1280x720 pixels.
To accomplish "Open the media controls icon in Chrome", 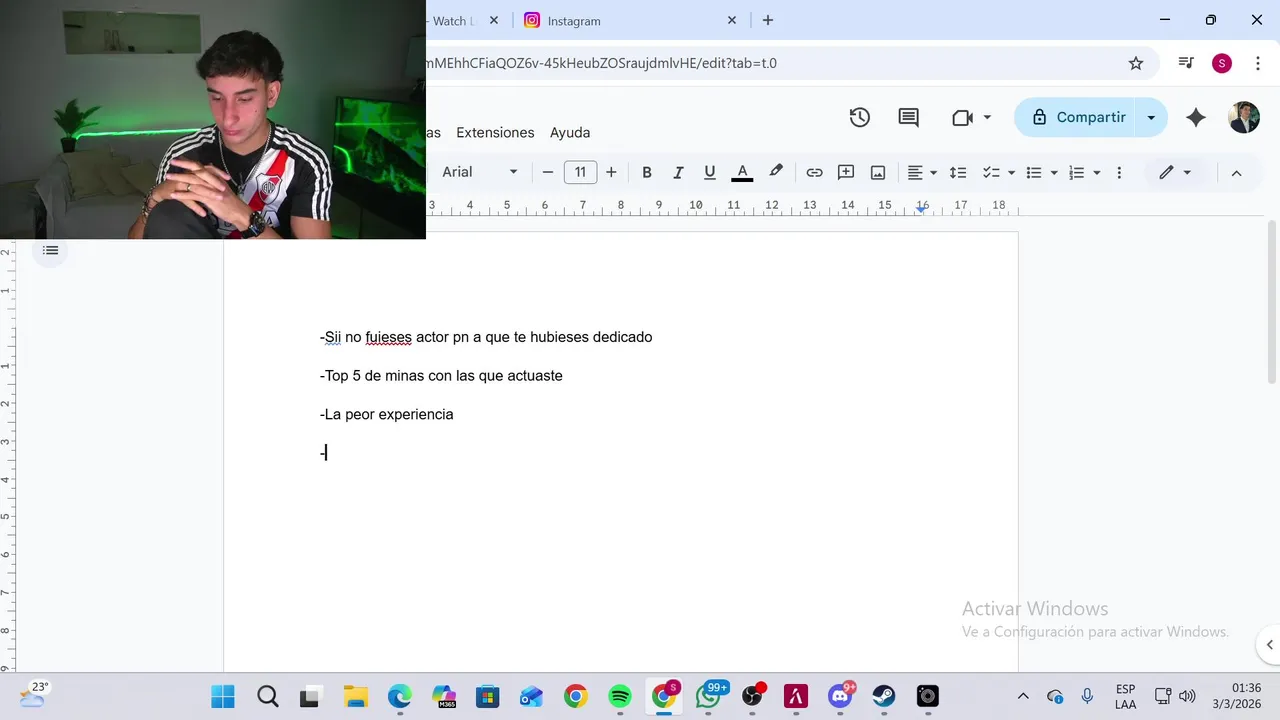I will (1186, 63).
